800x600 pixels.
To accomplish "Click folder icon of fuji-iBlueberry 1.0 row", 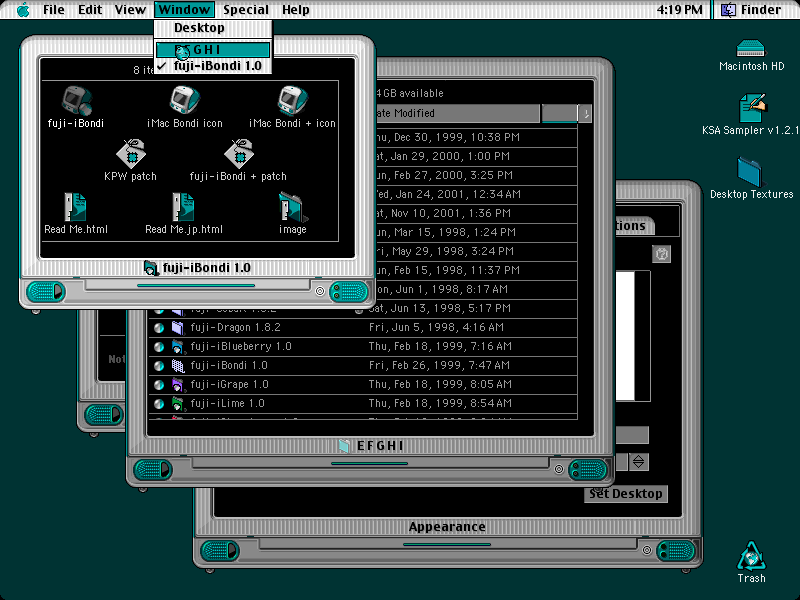I will (x=177, y=346).
